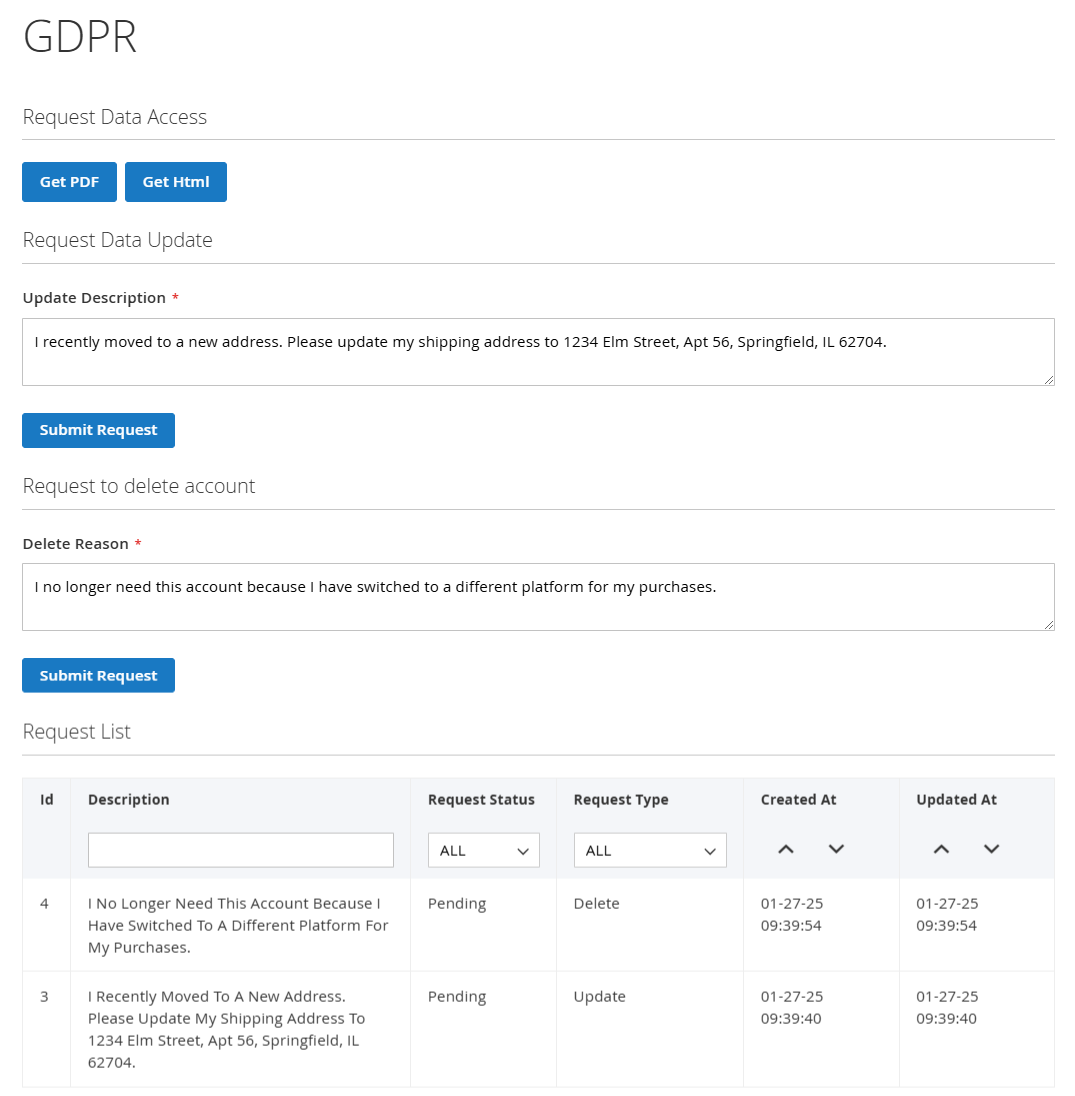Click the Description column header

[x=129, y=800]
